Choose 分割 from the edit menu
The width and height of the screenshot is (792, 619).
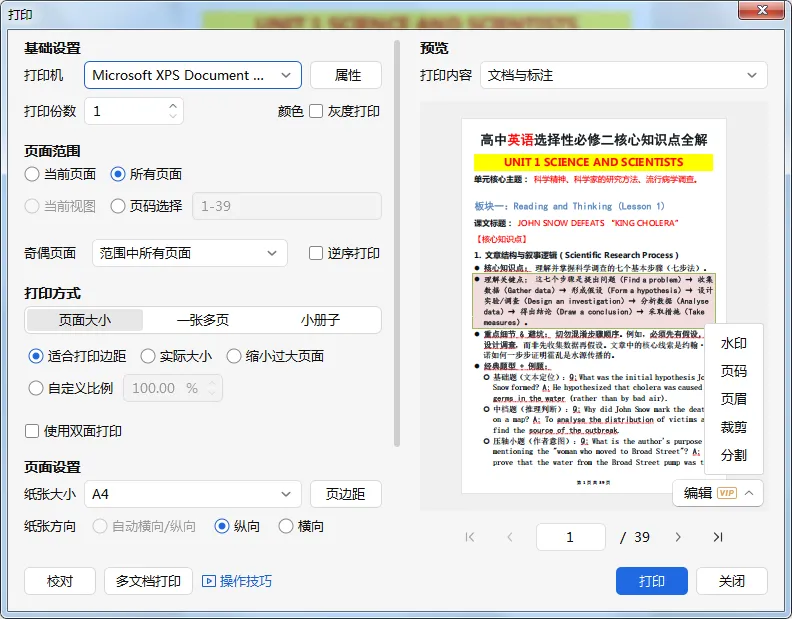pos(733,455)
